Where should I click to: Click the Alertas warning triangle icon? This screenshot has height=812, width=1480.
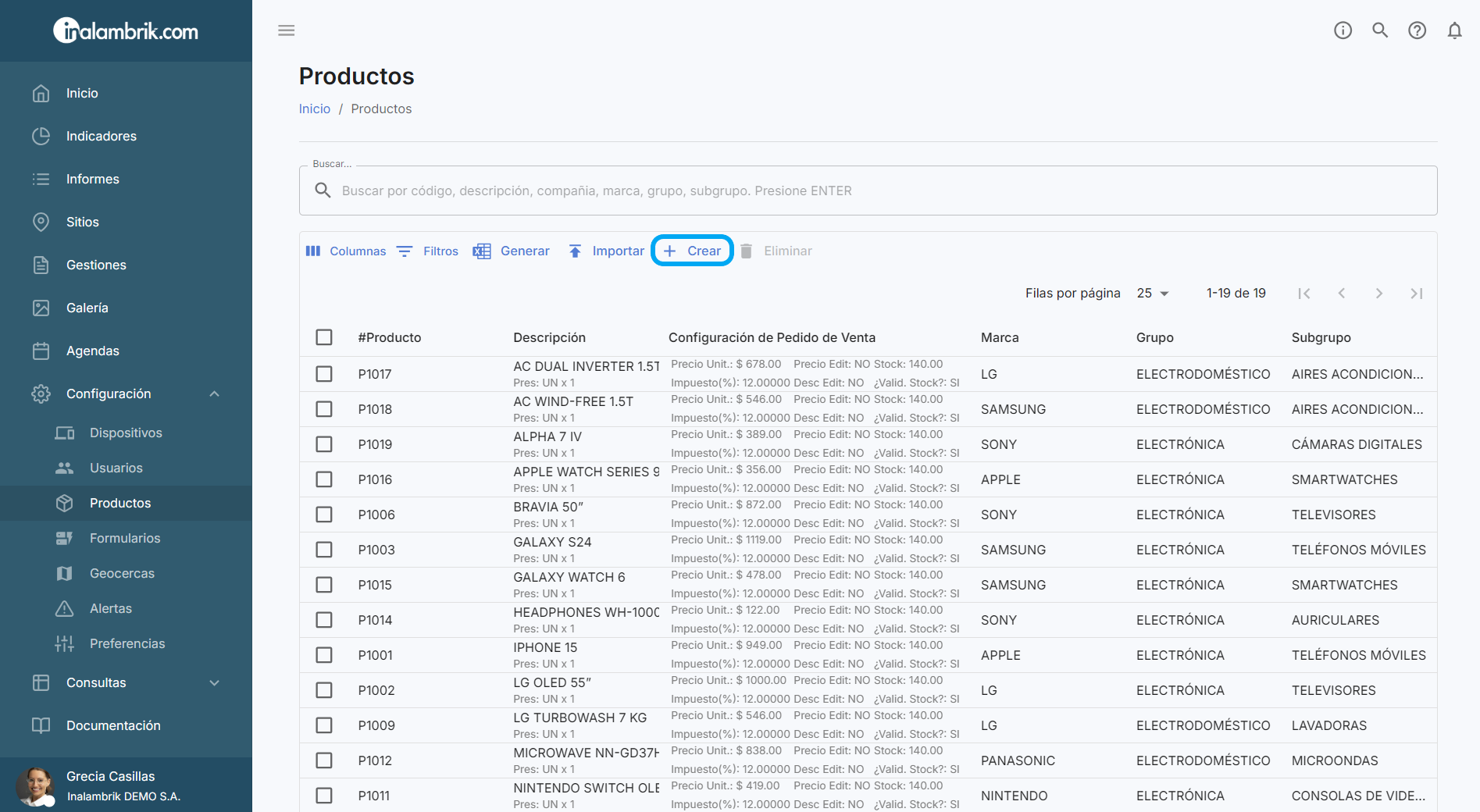(x=65, y=608)
